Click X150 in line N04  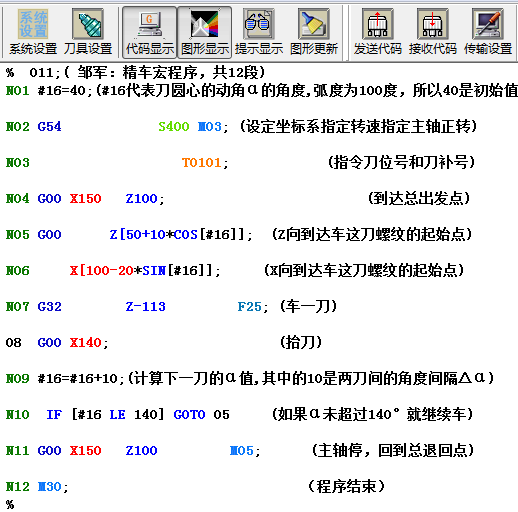[85, 199]
